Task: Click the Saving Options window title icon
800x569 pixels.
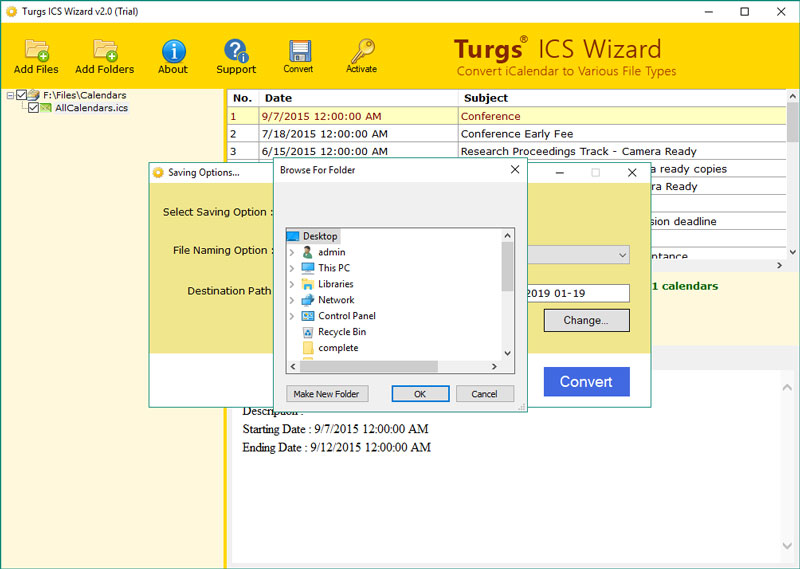Action: tap(158, 172)
